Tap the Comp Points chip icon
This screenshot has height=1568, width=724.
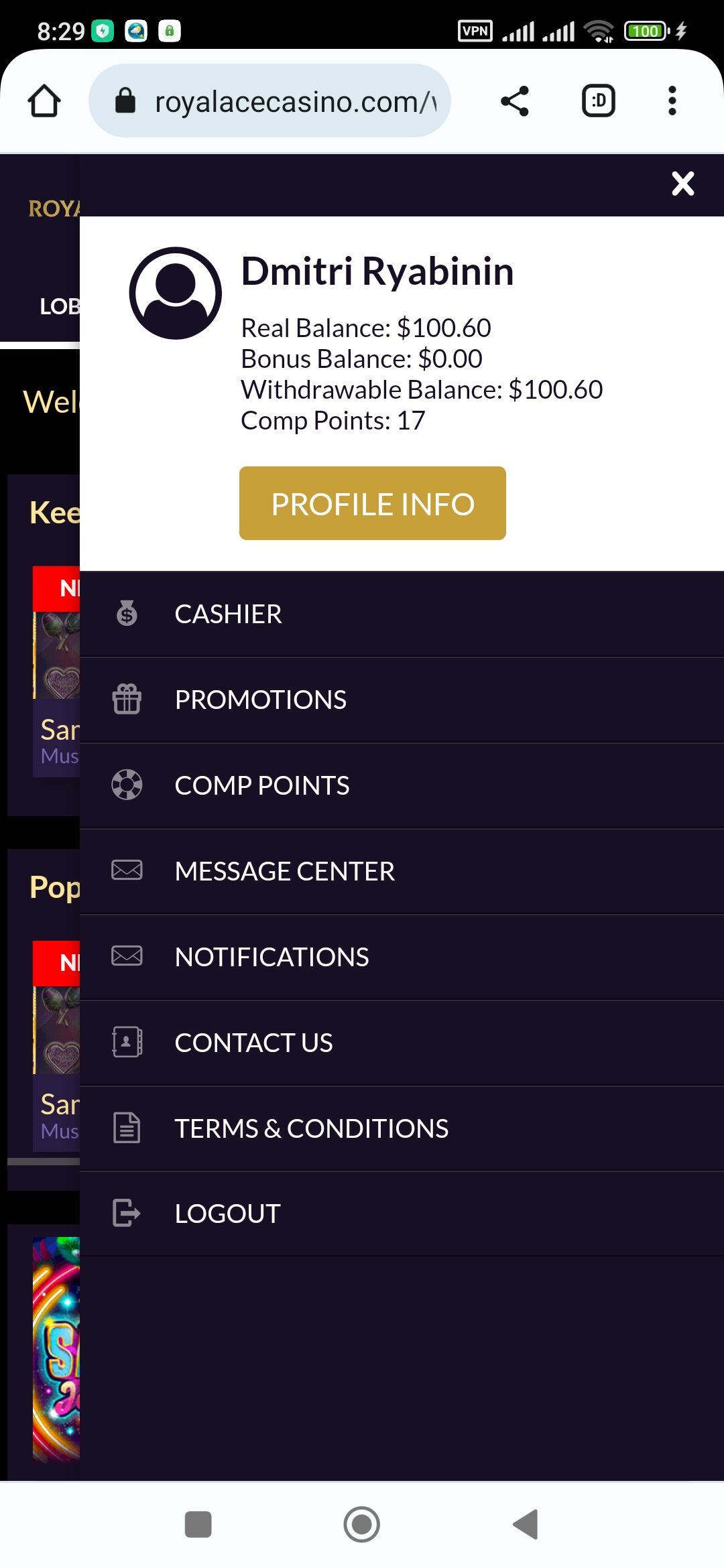coord(127,785)
